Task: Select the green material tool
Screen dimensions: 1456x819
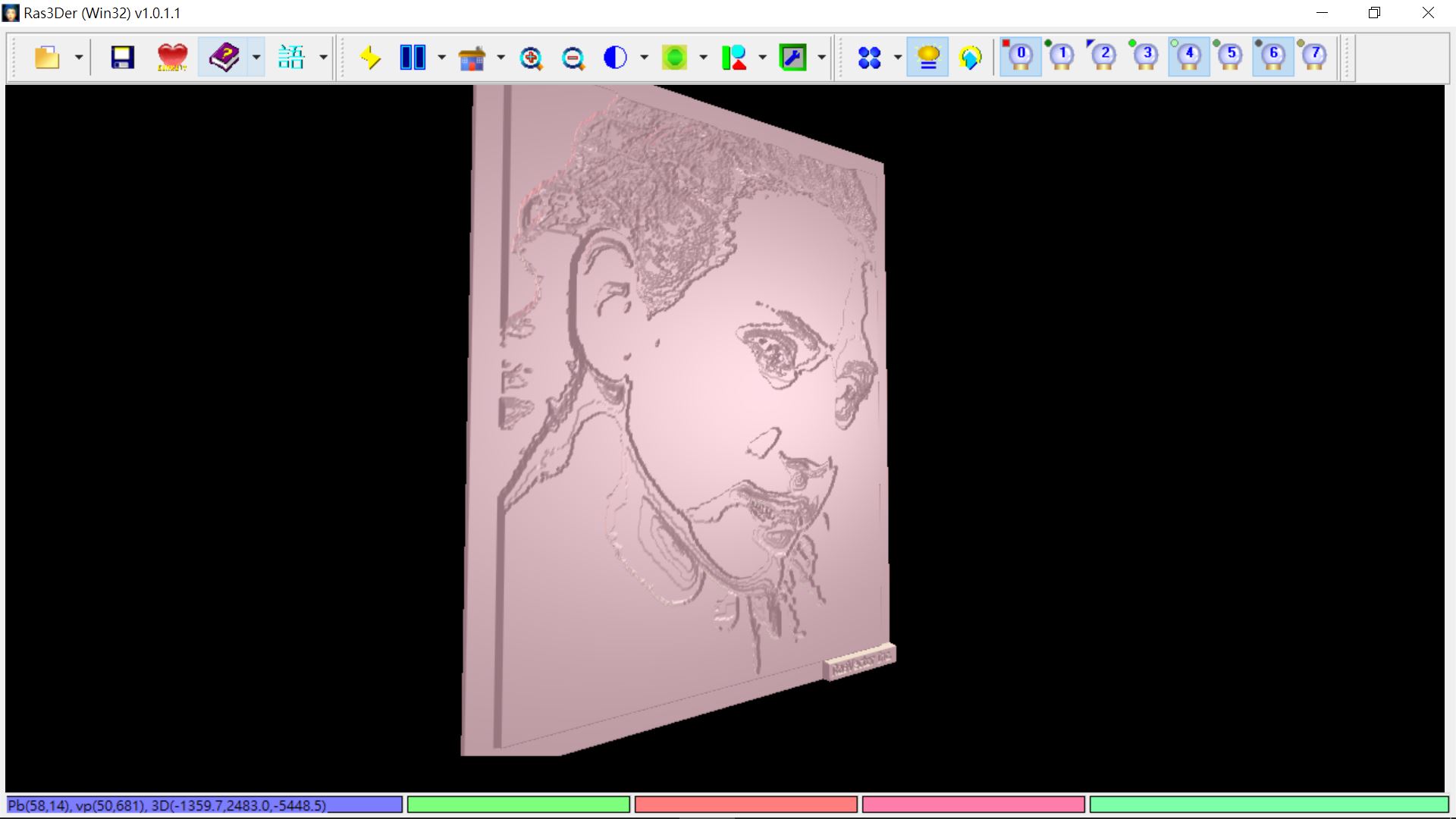Action: (674, 56)
